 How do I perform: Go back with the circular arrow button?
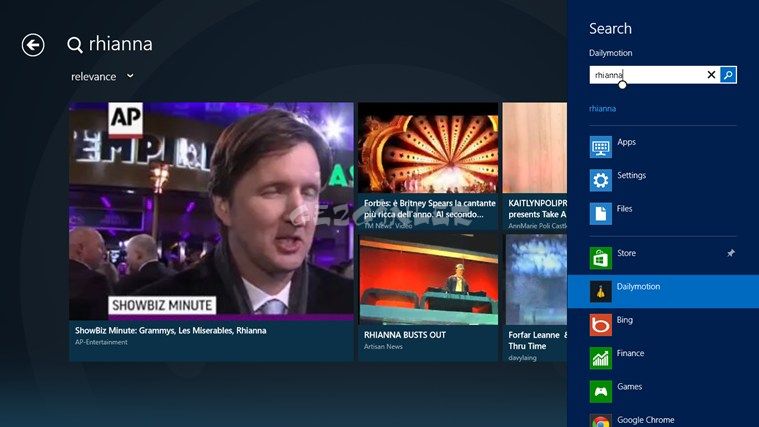33,45
